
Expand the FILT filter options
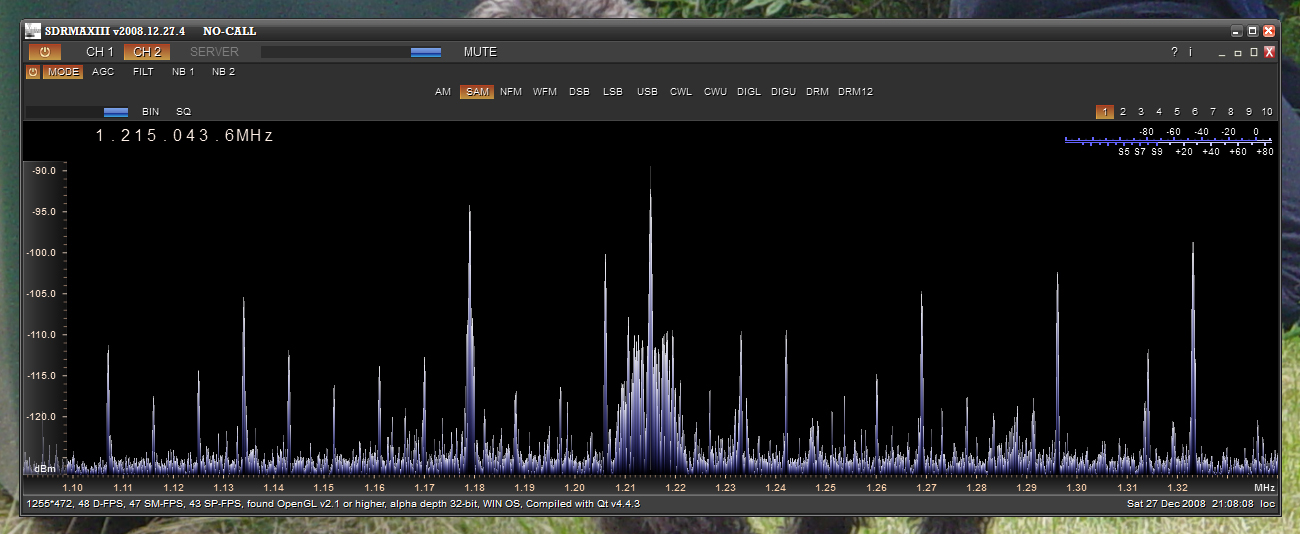tap(143, 72)
